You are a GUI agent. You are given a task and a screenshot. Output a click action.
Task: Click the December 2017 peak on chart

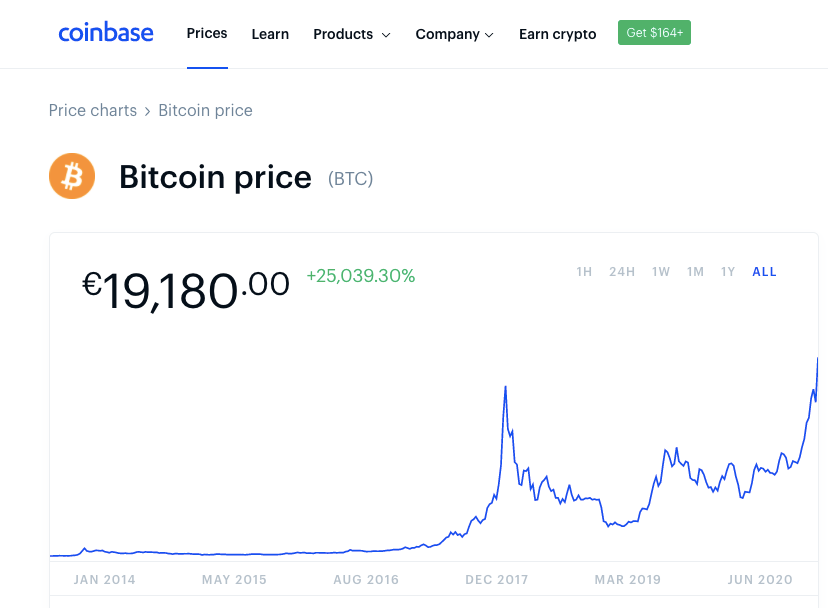coord(505,388)
